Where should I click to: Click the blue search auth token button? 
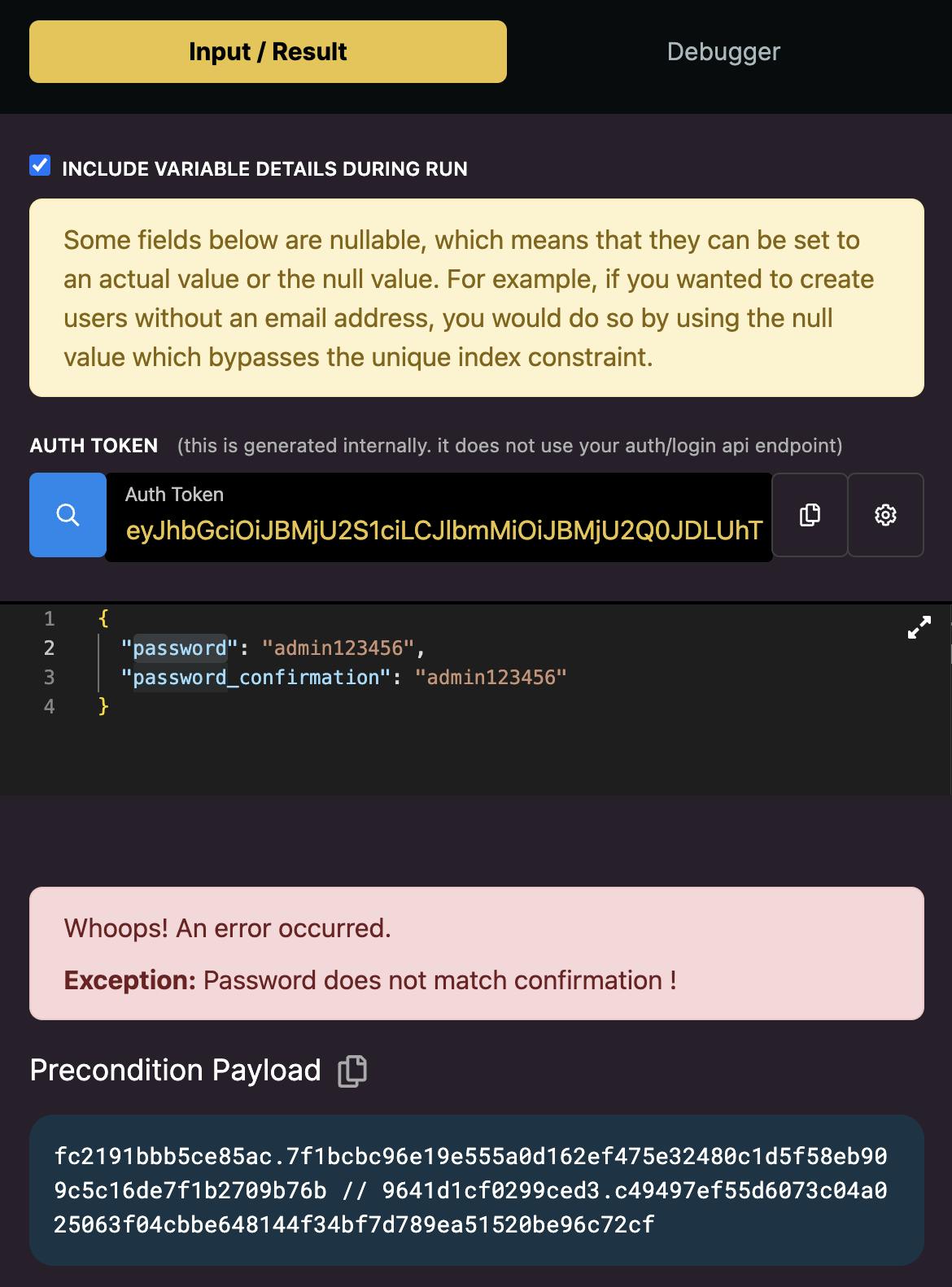click(x=68, y=515)
